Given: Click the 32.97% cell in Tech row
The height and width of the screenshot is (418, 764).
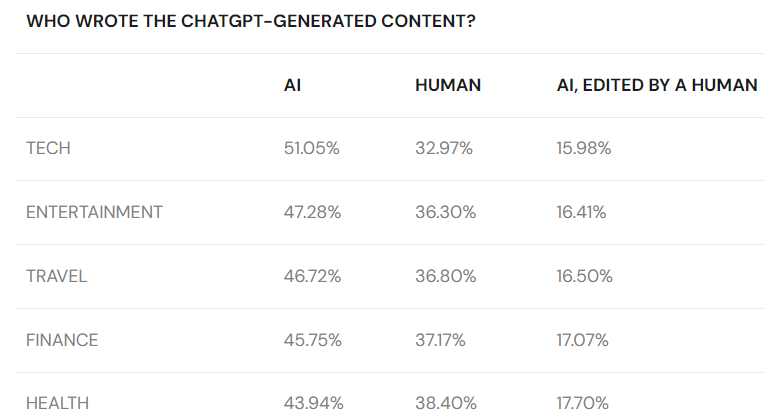Looking at the screenshot, I should [x=444, y=148].
